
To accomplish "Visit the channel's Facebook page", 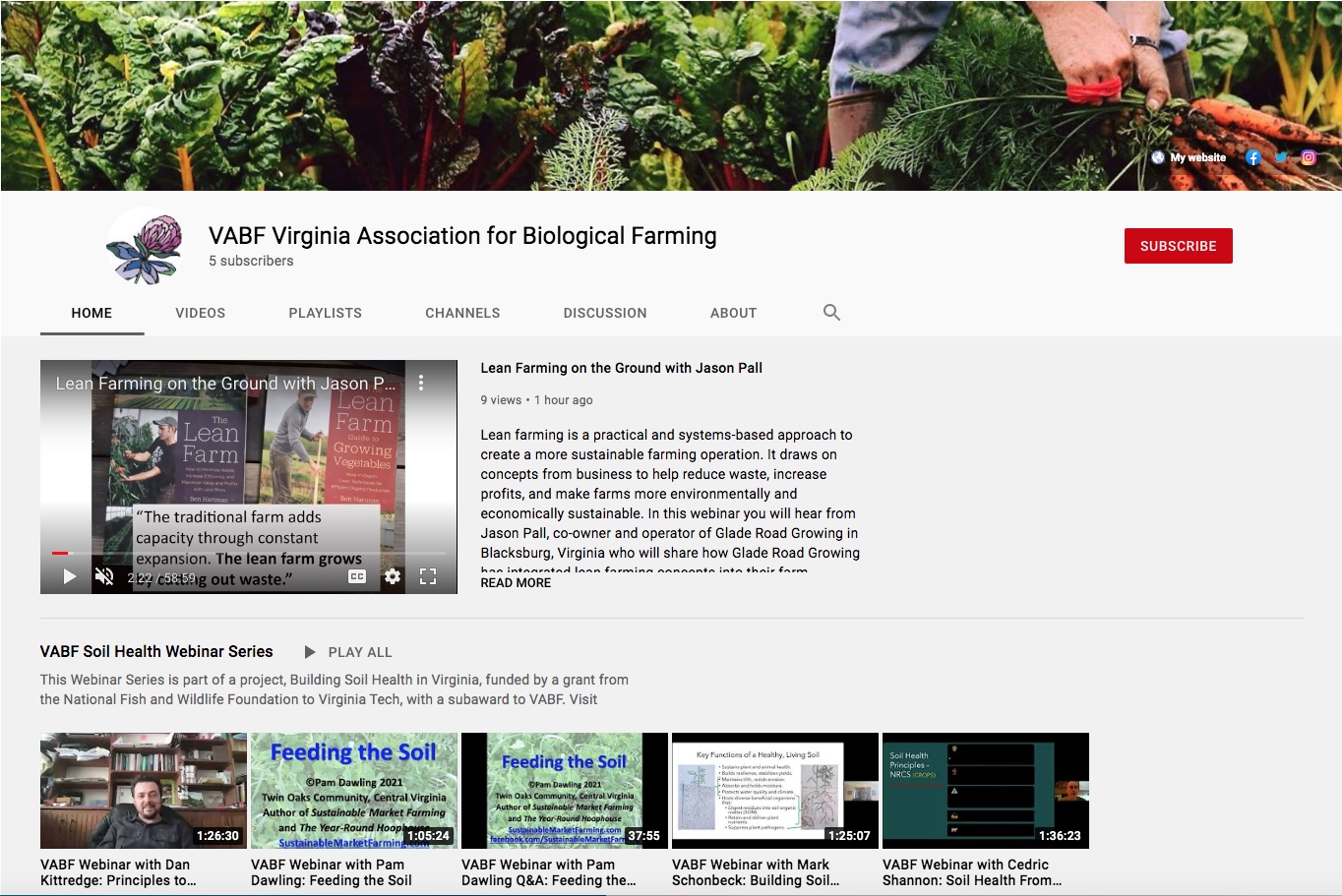I will (x=1252, y=157).
